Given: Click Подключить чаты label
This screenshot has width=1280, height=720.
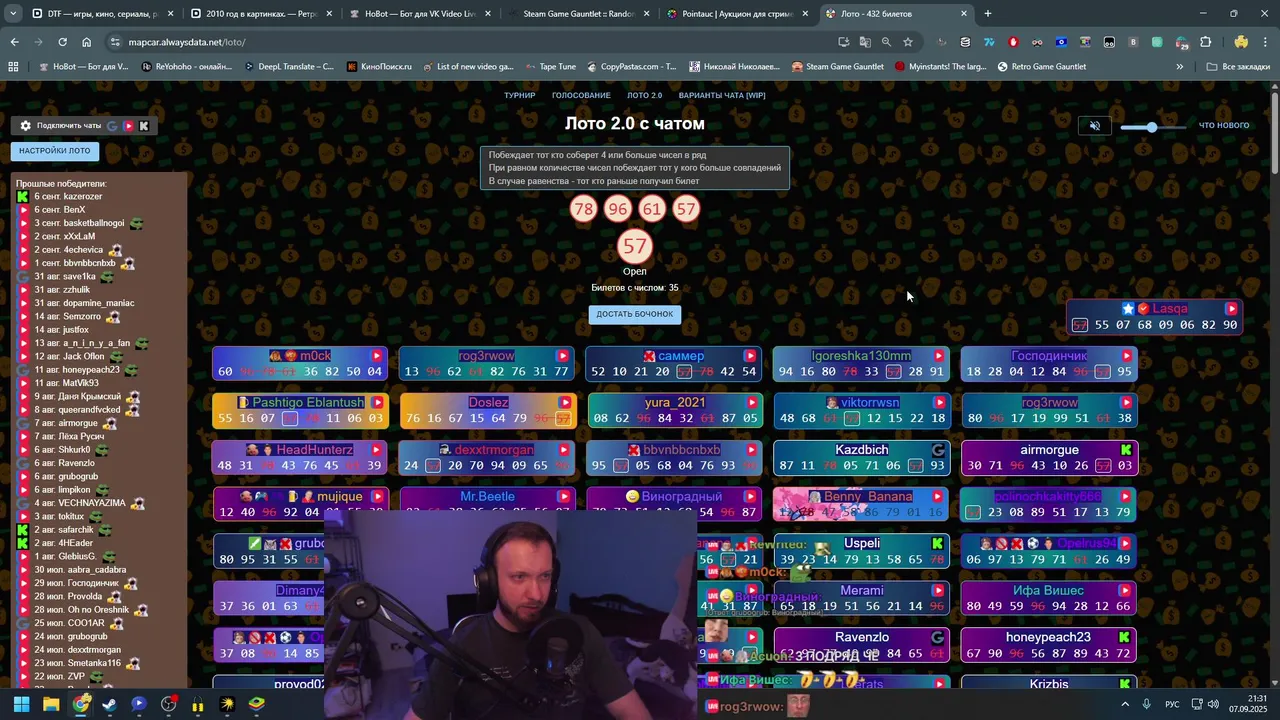Looking at the screenshot, I should point(69,126).
